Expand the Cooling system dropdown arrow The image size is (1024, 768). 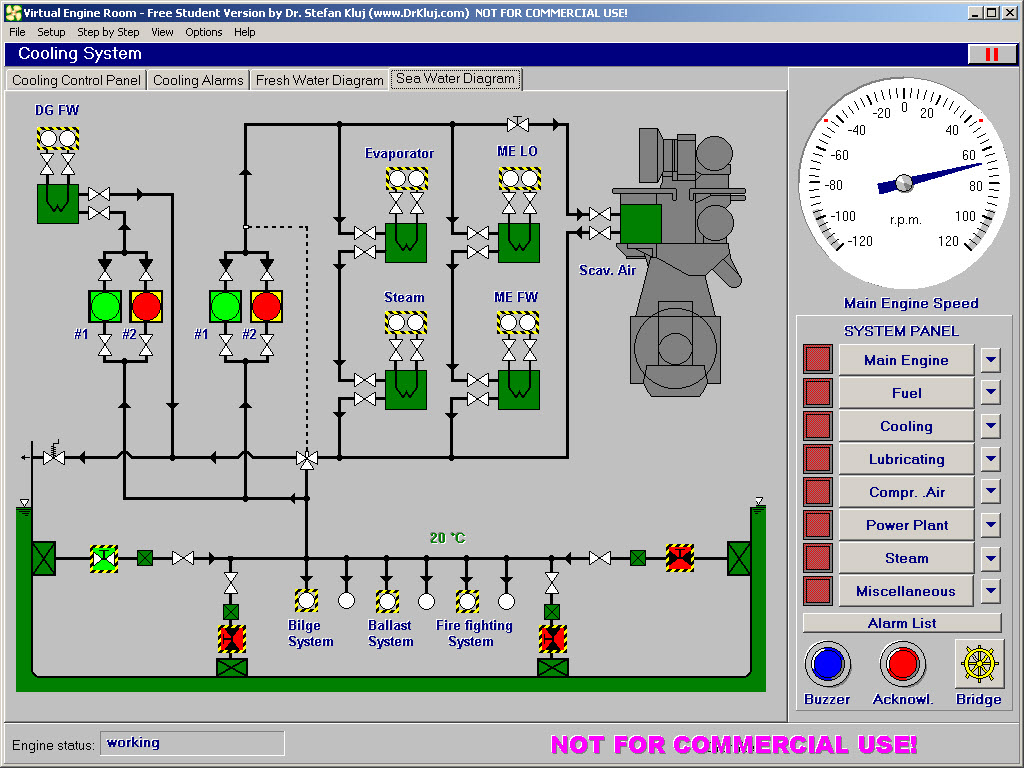pos(990,426)
